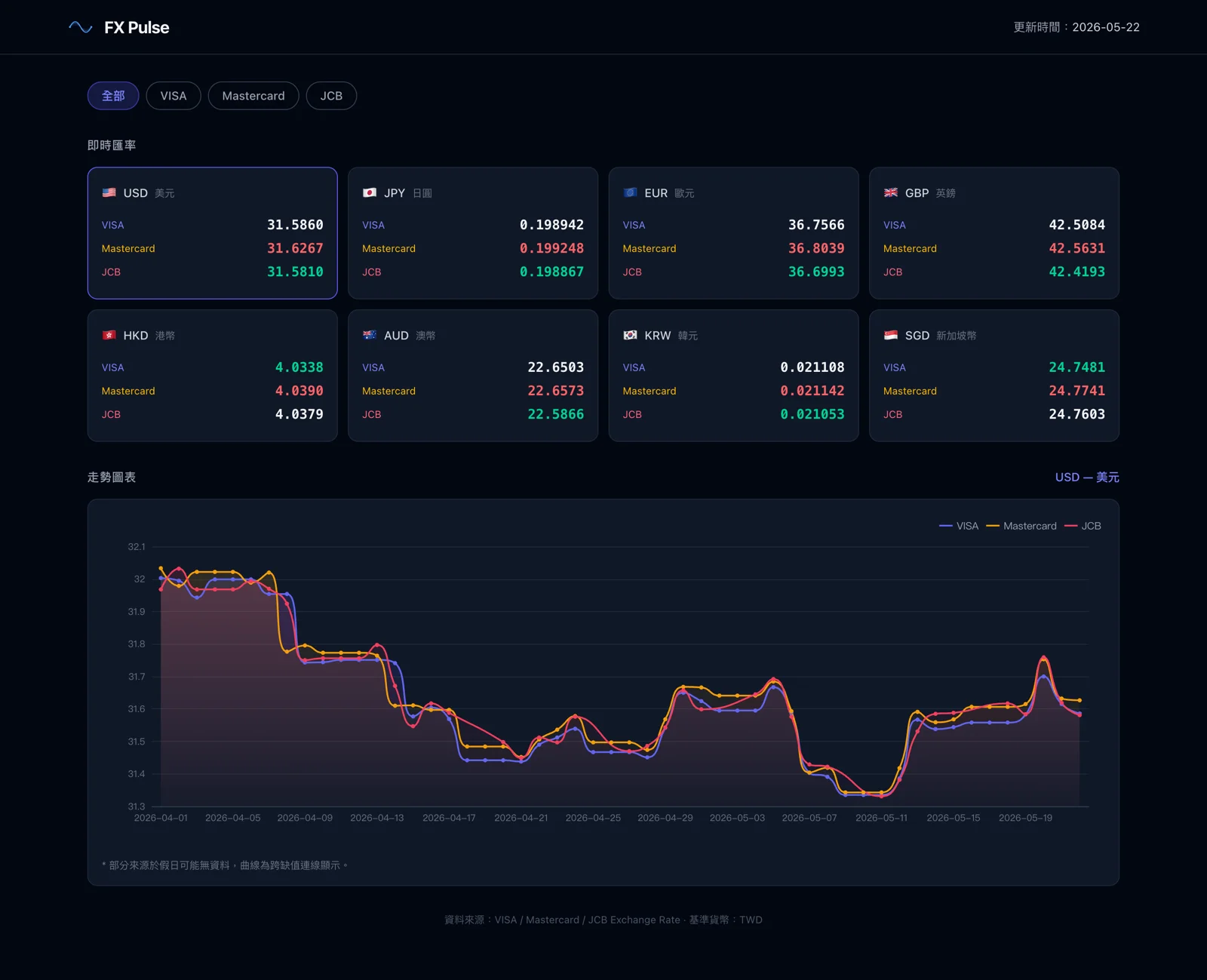
Task: Click the US flag on the USD card
Action: (x=109, y=192)
